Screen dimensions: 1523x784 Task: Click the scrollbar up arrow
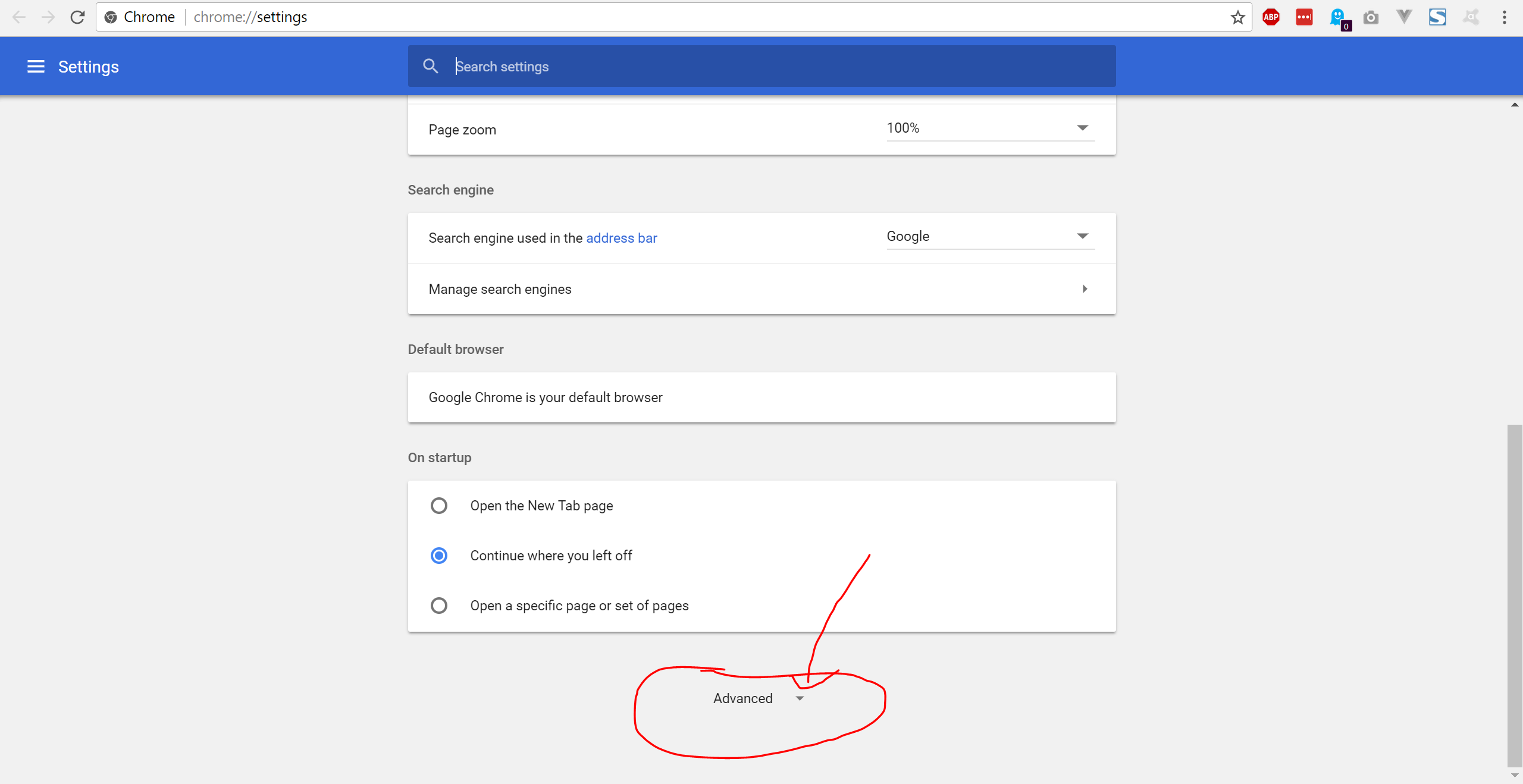[x=1515, y=105]
